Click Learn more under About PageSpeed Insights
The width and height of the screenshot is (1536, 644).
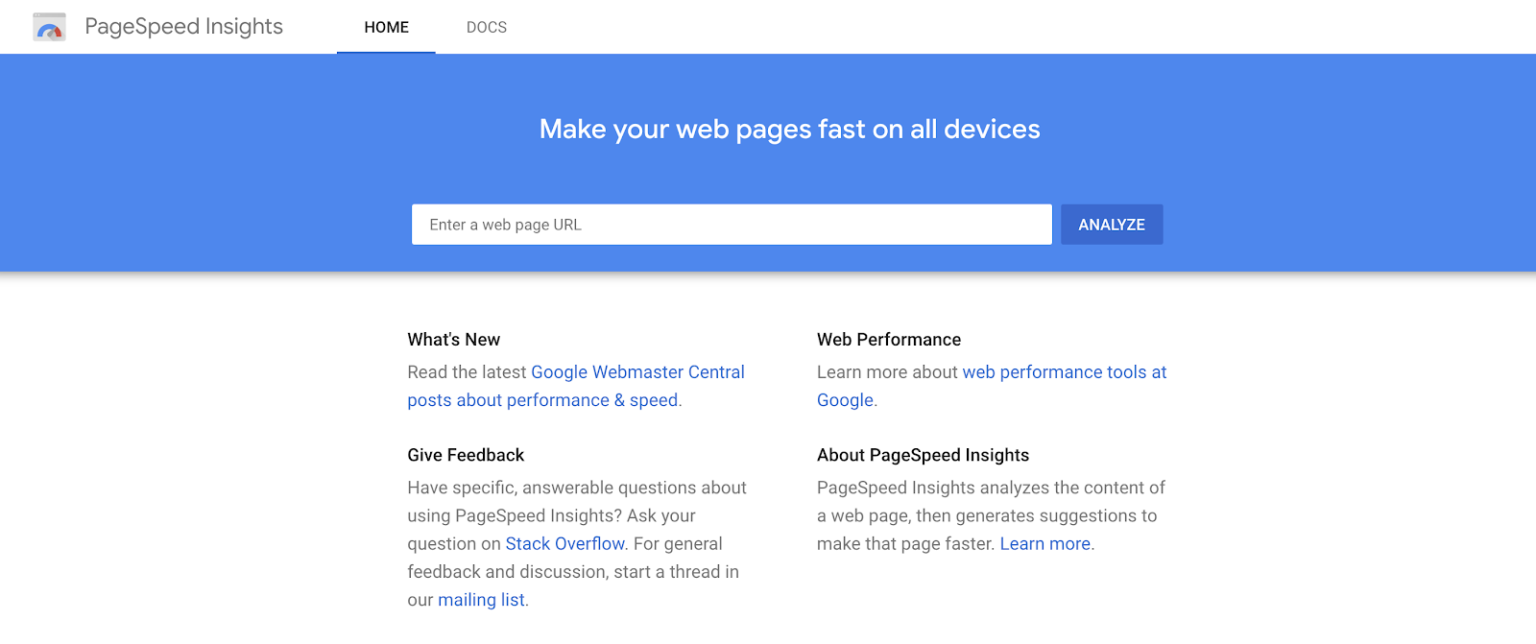click(1045, 543)
